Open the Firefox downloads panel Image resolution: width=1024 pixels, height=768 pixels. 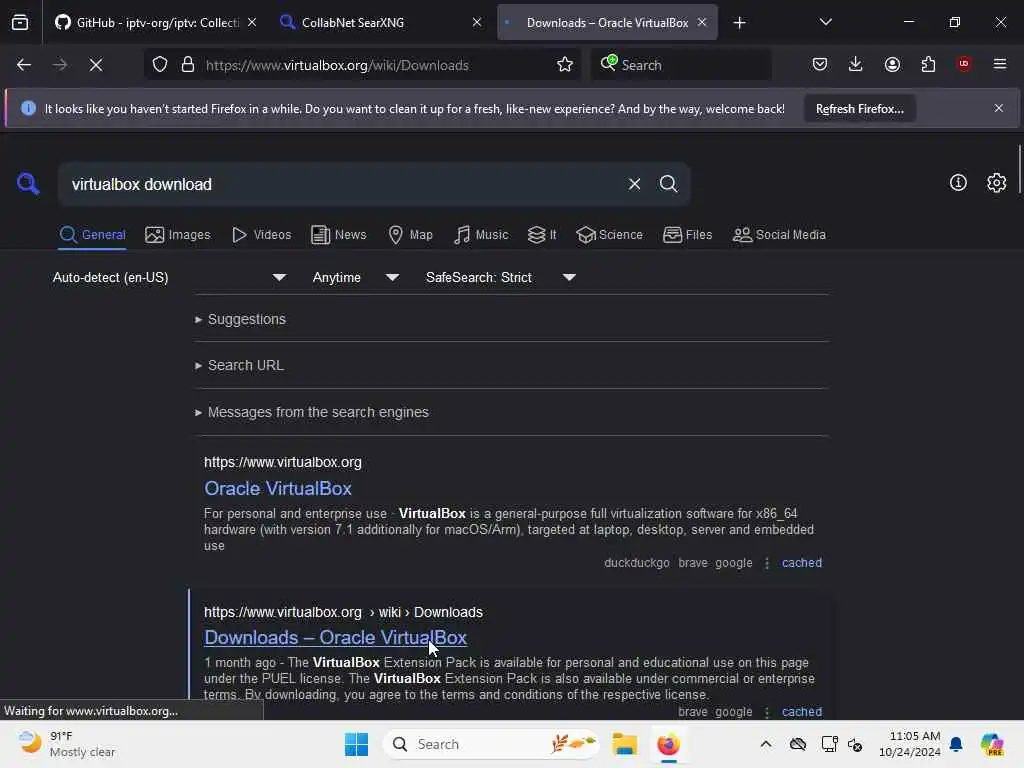coord(856,64)
